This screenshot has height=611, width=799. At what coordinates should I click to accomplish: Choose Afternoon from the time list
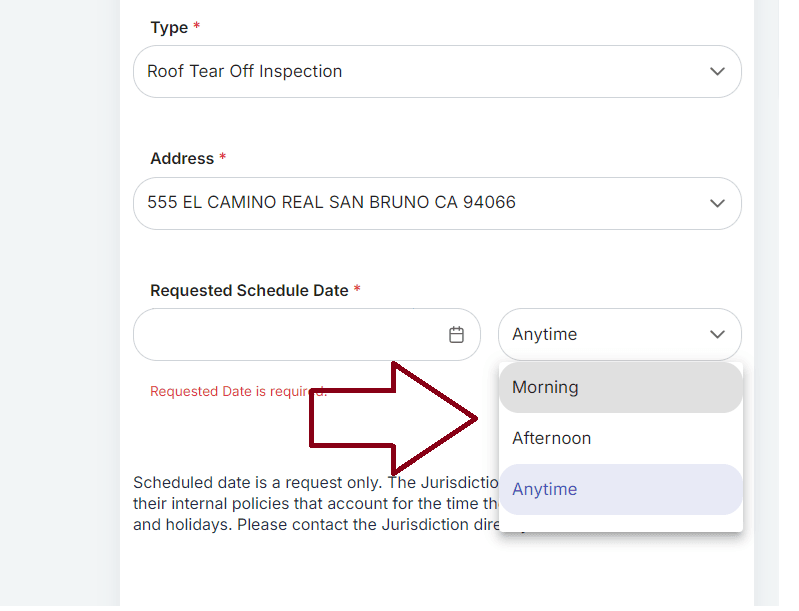coord(551,438)
